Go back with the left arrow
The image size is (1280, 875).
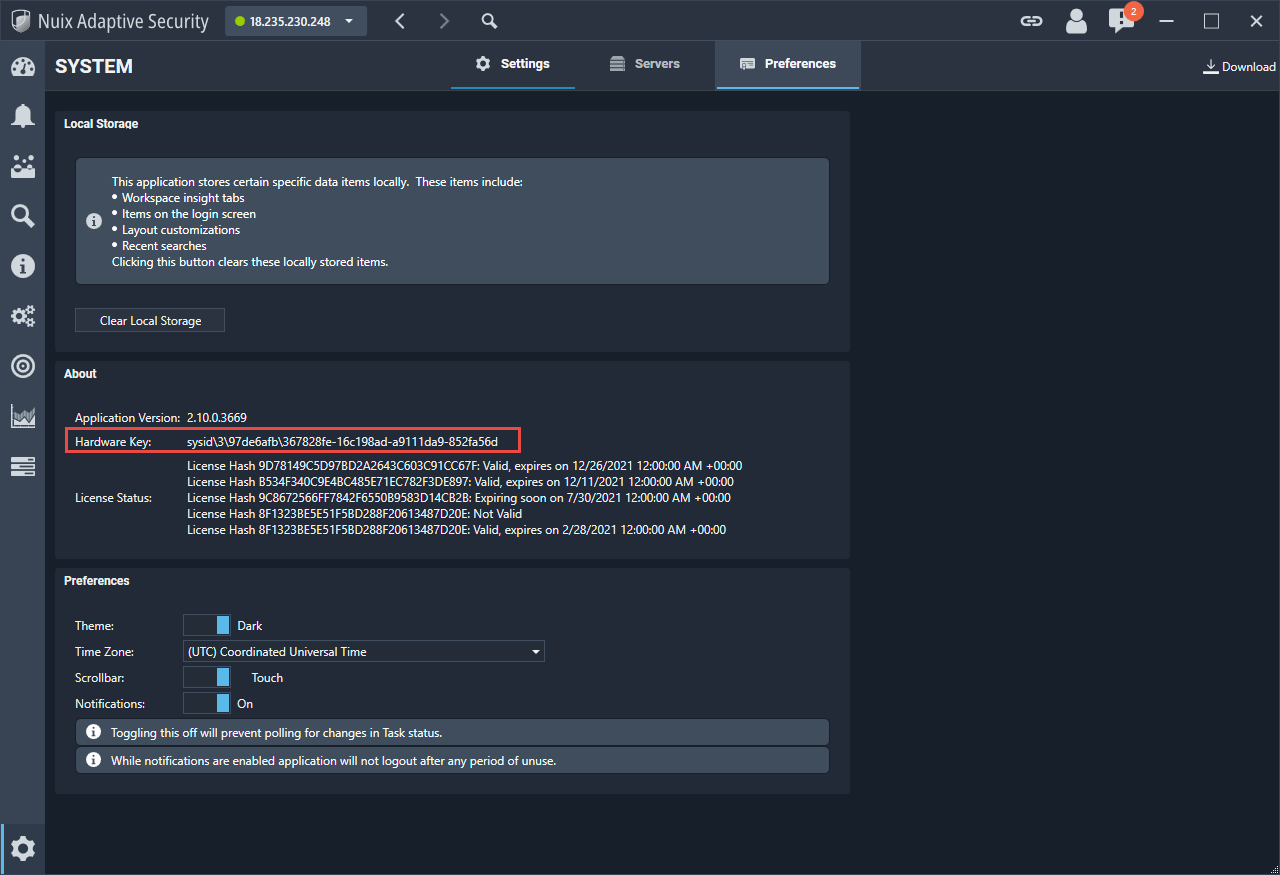click(400, 21)
